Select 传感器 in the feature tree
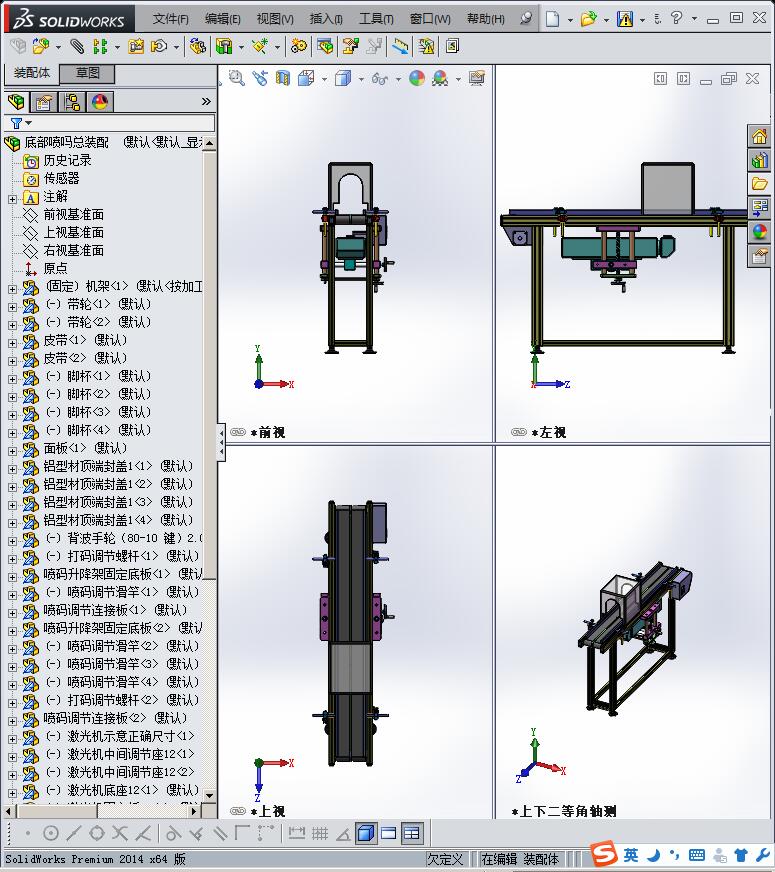Screen dimensions: 775x872 click(x=61, y=179)
